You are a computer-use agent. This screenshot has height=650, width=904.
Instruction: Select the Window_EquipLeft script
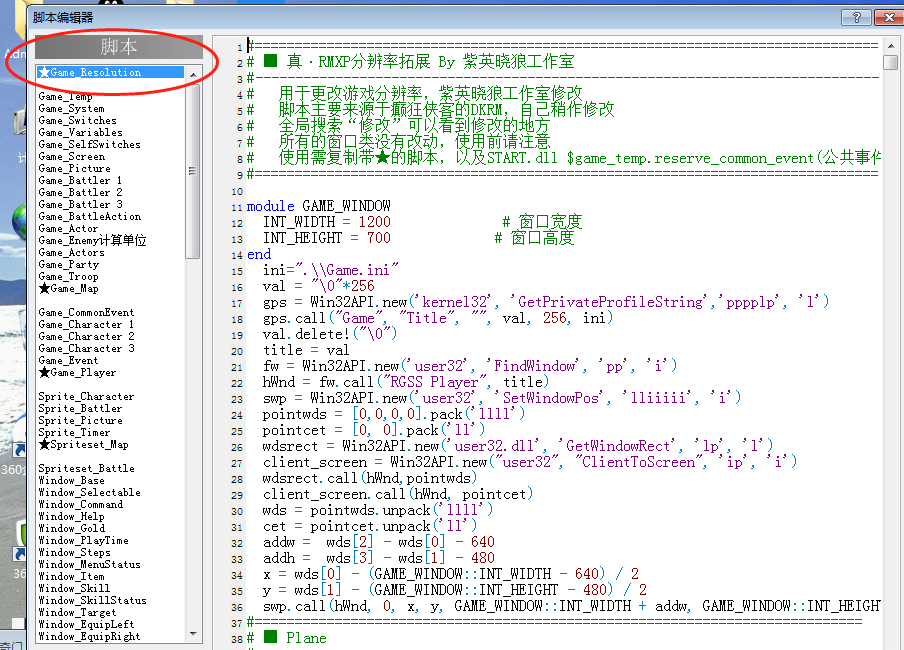point(86,625)
